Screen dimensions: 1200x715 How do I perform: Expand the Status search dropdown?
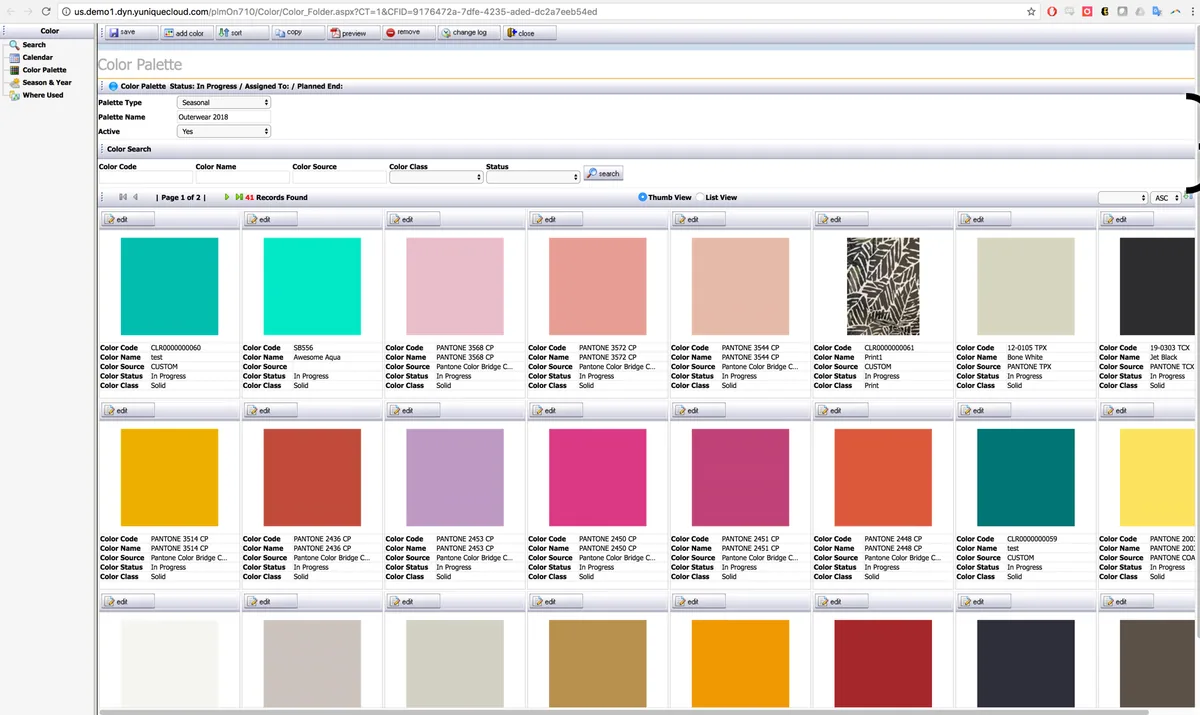533,177
